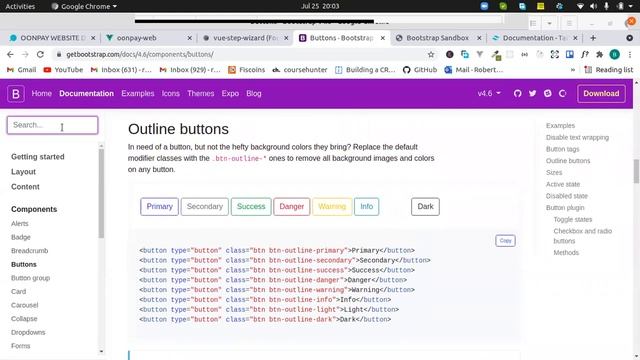Open Examples in Bootstrap navbar
Viewport: 640px width, 360px height.
tap(138, 93)
